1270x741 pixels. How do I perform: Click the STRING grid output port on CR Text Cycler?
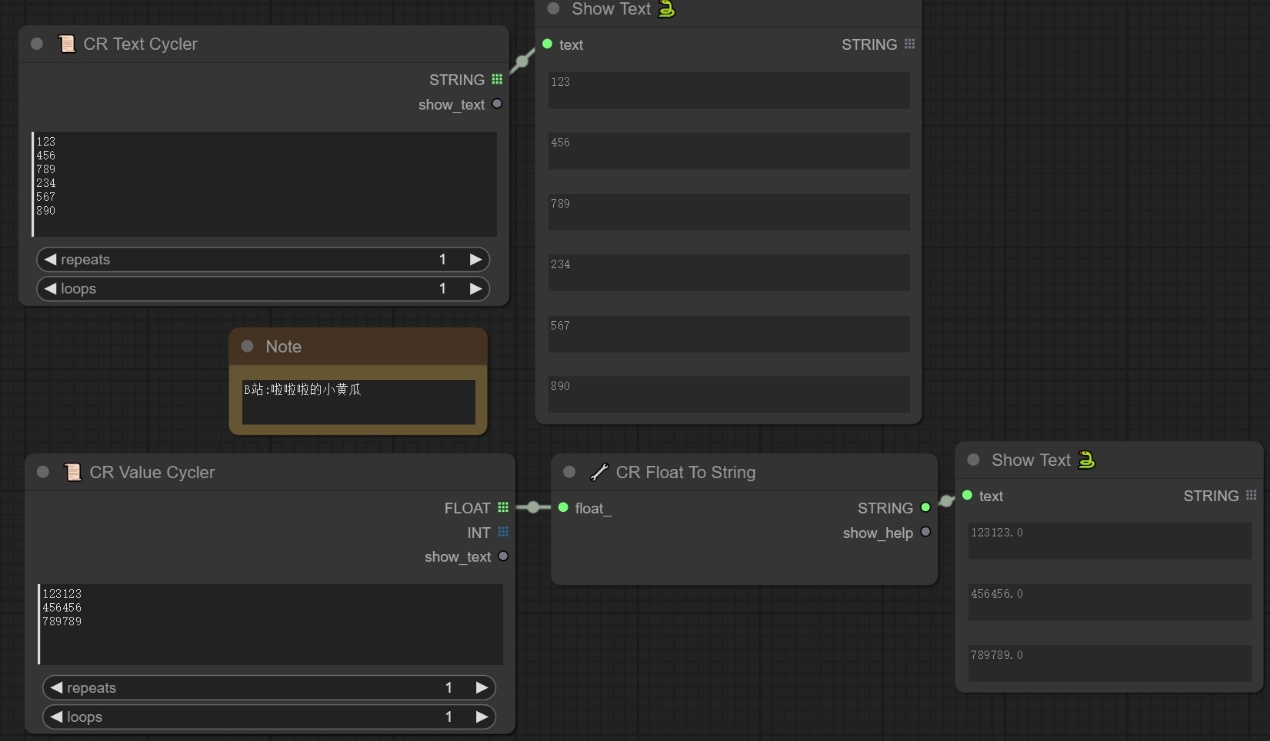[497, 80]
